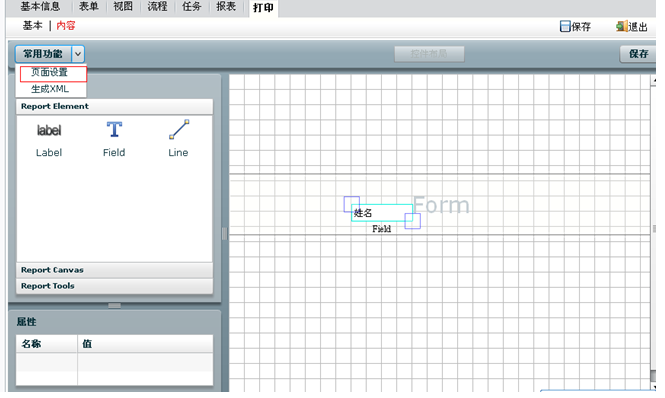This screenshot has width=665, height=398.
Task: Switch to the 流程 tab
Action: click(x=157, y=6)
